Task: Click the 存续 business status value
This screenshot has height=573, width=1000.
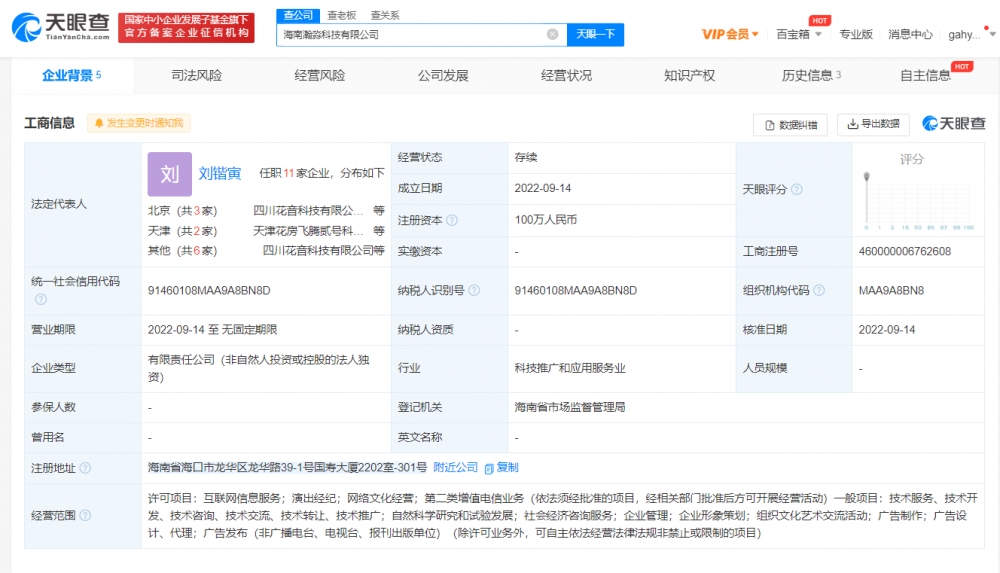Action: pos(526,157)
